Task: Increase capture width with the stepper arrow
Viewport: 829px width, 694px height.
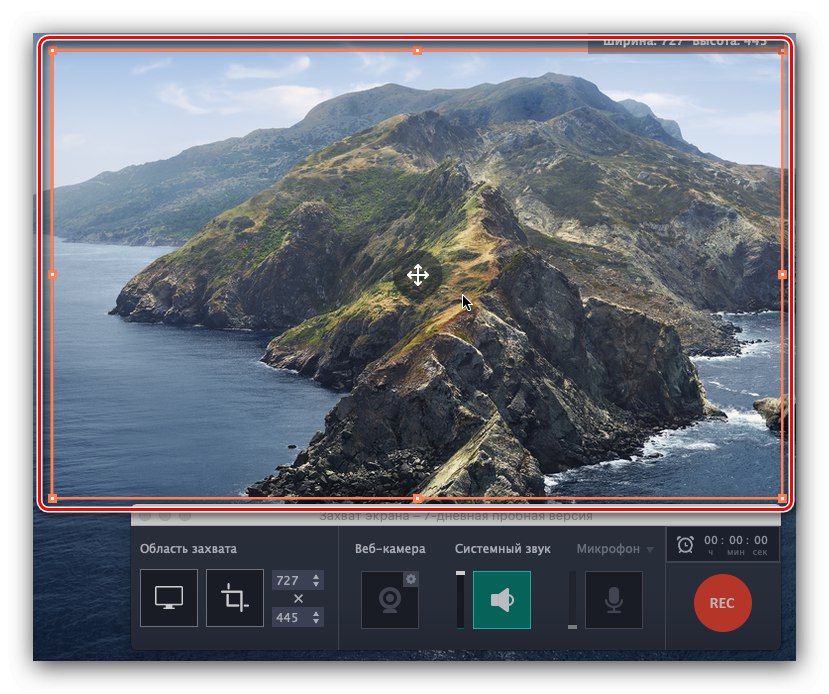Action: [x=317, y=578]
